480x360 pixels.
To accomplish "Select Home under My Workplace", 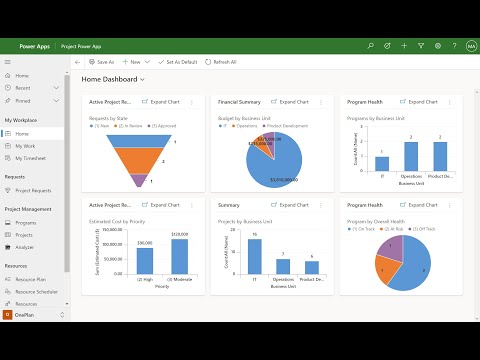I will pyautogui.click(x=32, y=134).
